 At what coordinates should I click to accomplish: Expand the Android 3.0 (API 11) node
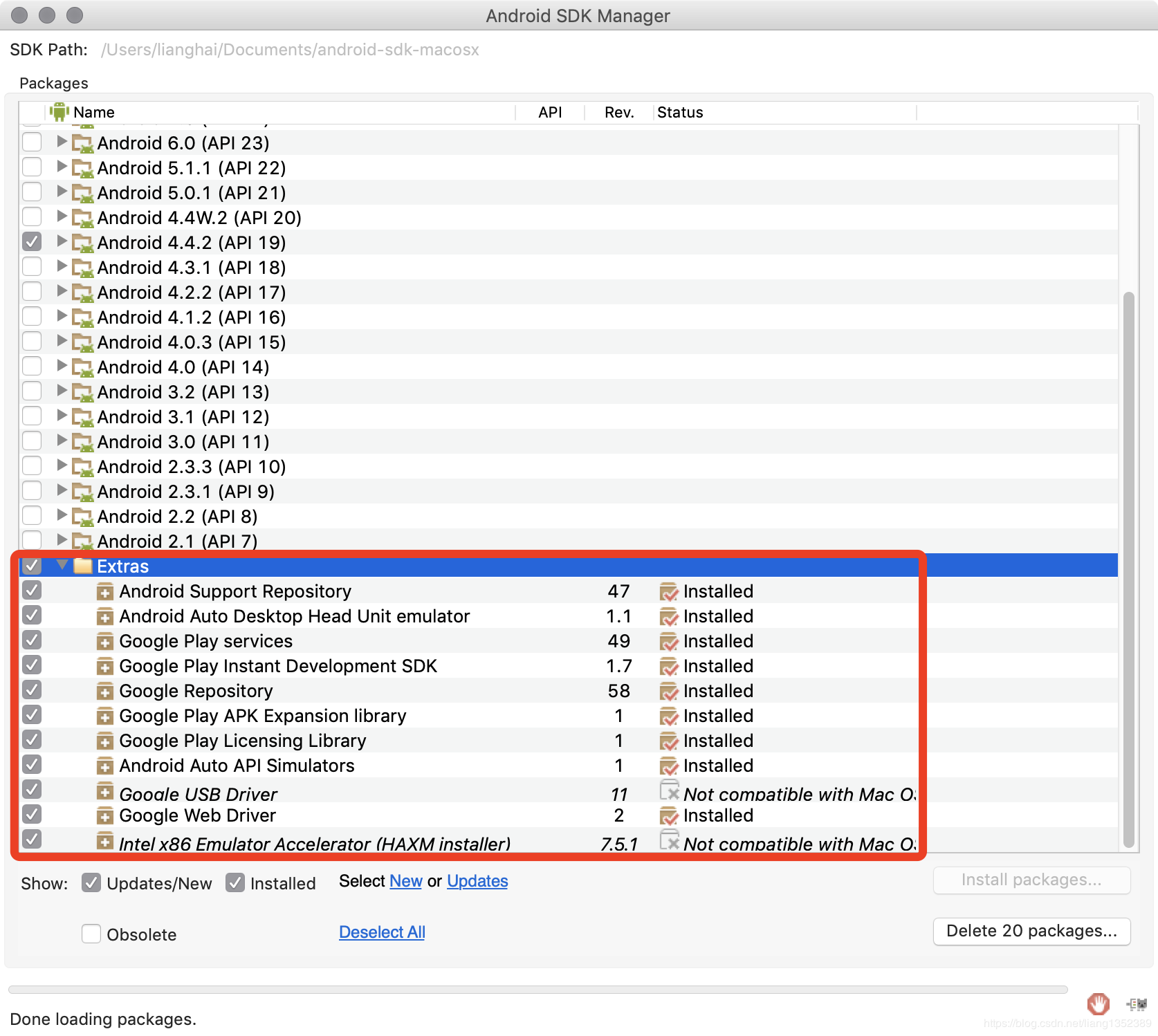62,441
